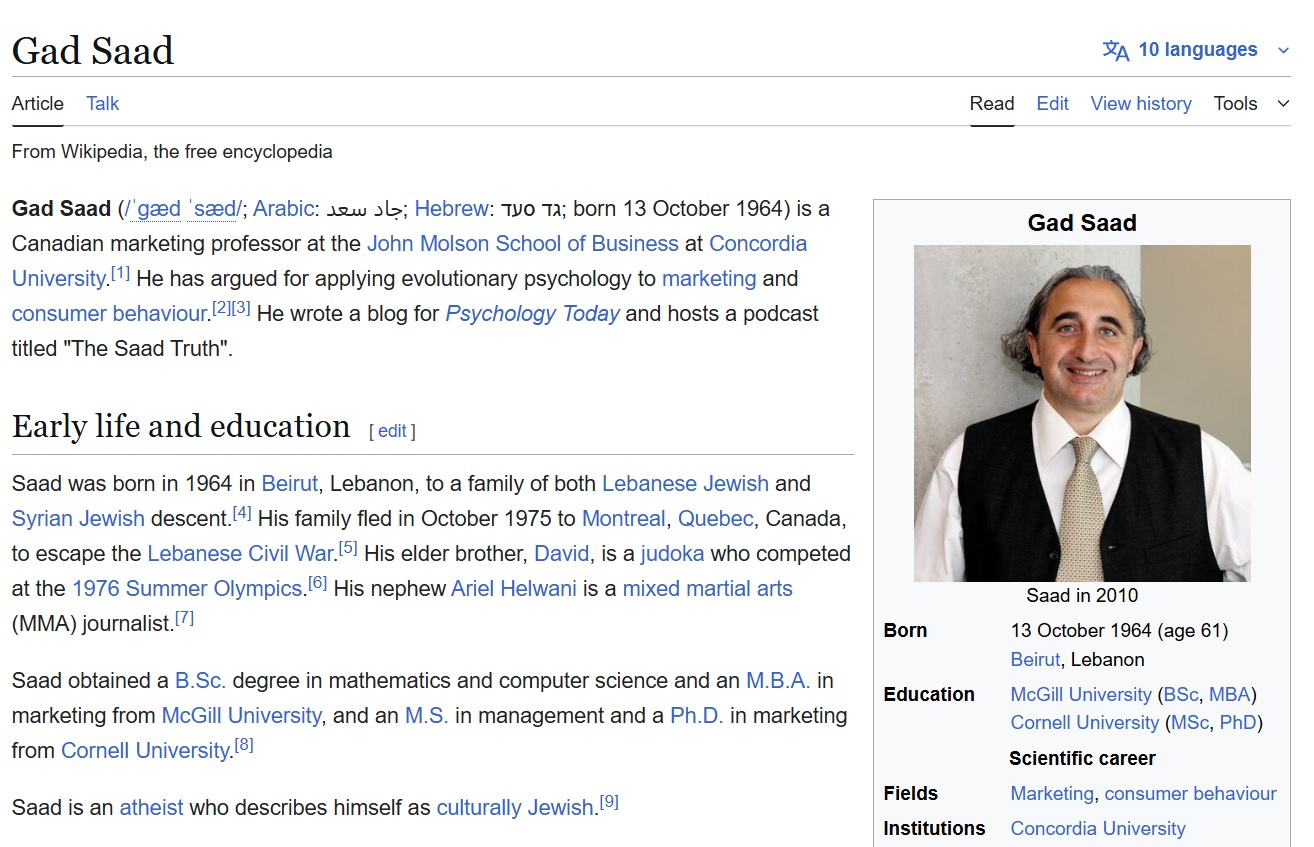This screenshot has height=847, width=1314.
Task: Open the judoka link
Action: 672,554
